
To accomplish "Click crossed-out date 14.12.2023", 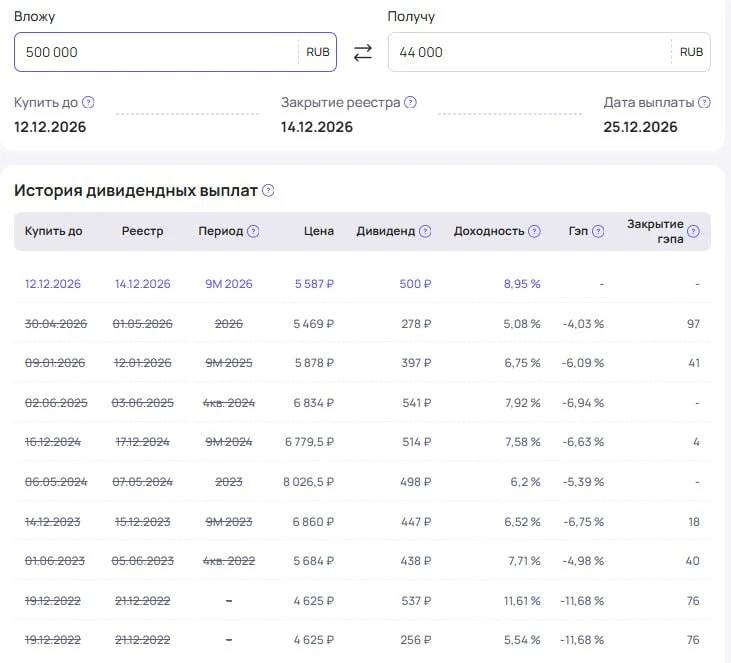I will (x=53, y=522).
